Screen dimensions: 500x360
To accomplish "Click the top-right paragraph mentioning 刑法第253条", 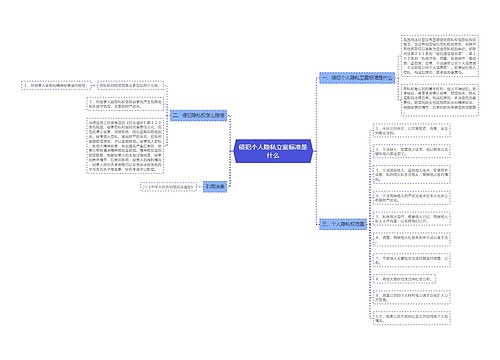I will pyautogui.click(x=440, y=56).
